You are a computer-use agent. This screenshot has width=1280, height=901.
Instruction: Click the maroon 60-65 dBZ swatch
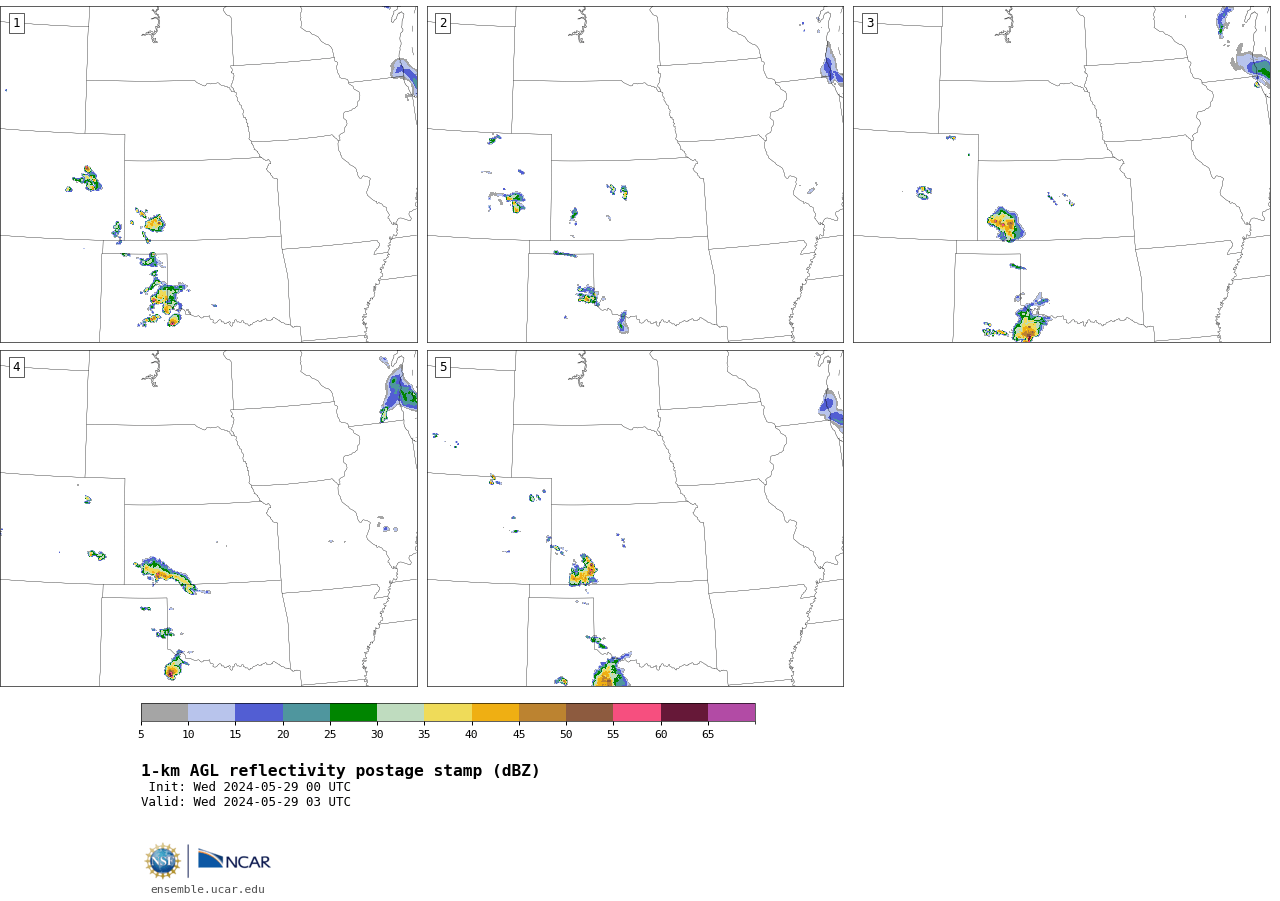[x=684, y=713]
